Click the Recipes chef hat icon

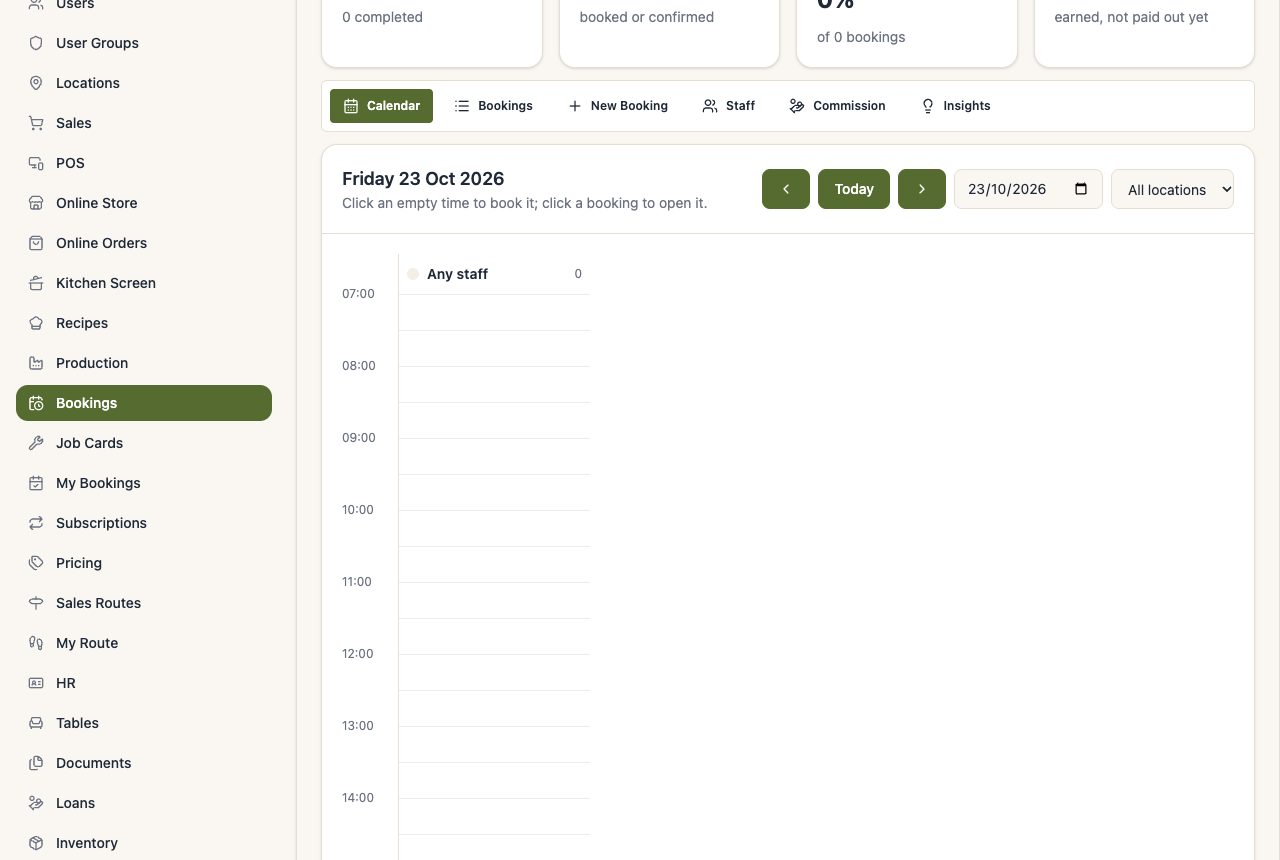coord(36,323)
